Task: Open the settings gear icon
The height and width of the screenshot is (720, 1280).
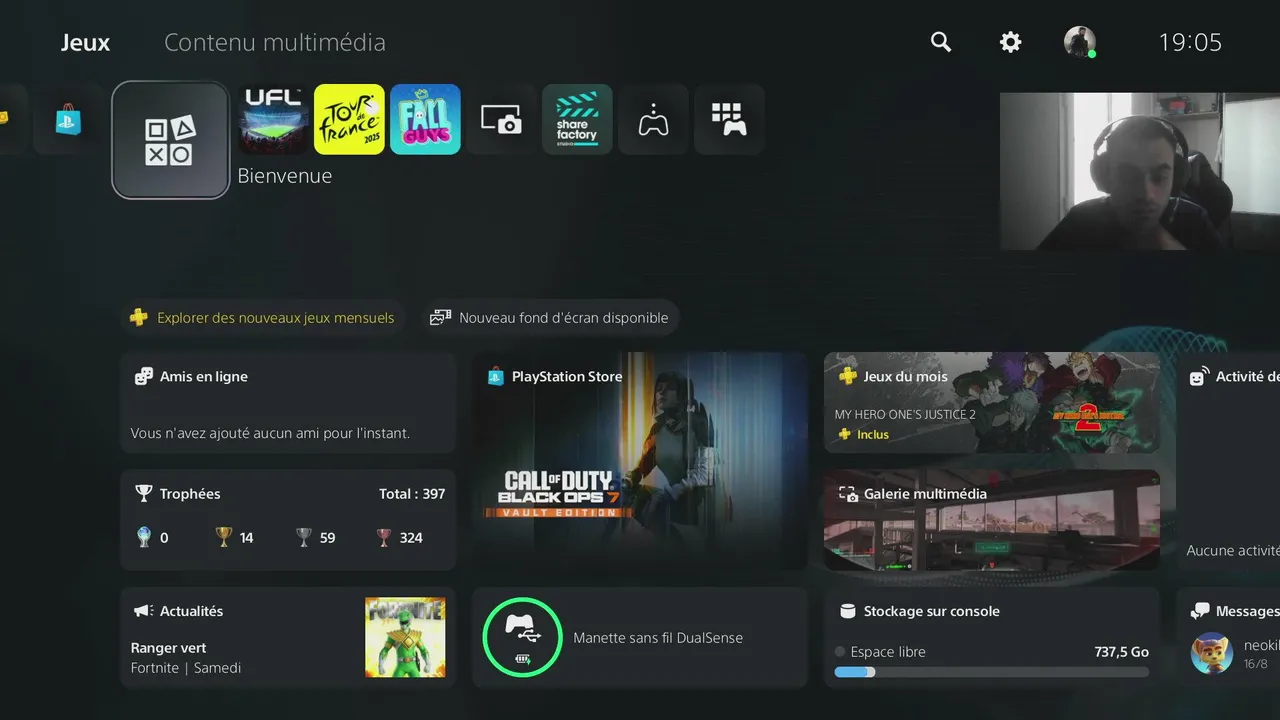Action: (1011, 42)
